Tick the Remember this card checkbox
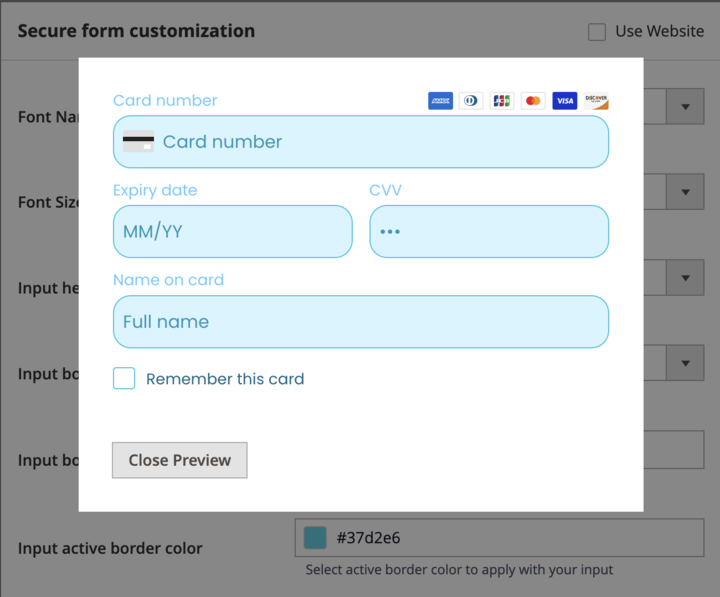The image size is (720, 597). coord(124,379)
